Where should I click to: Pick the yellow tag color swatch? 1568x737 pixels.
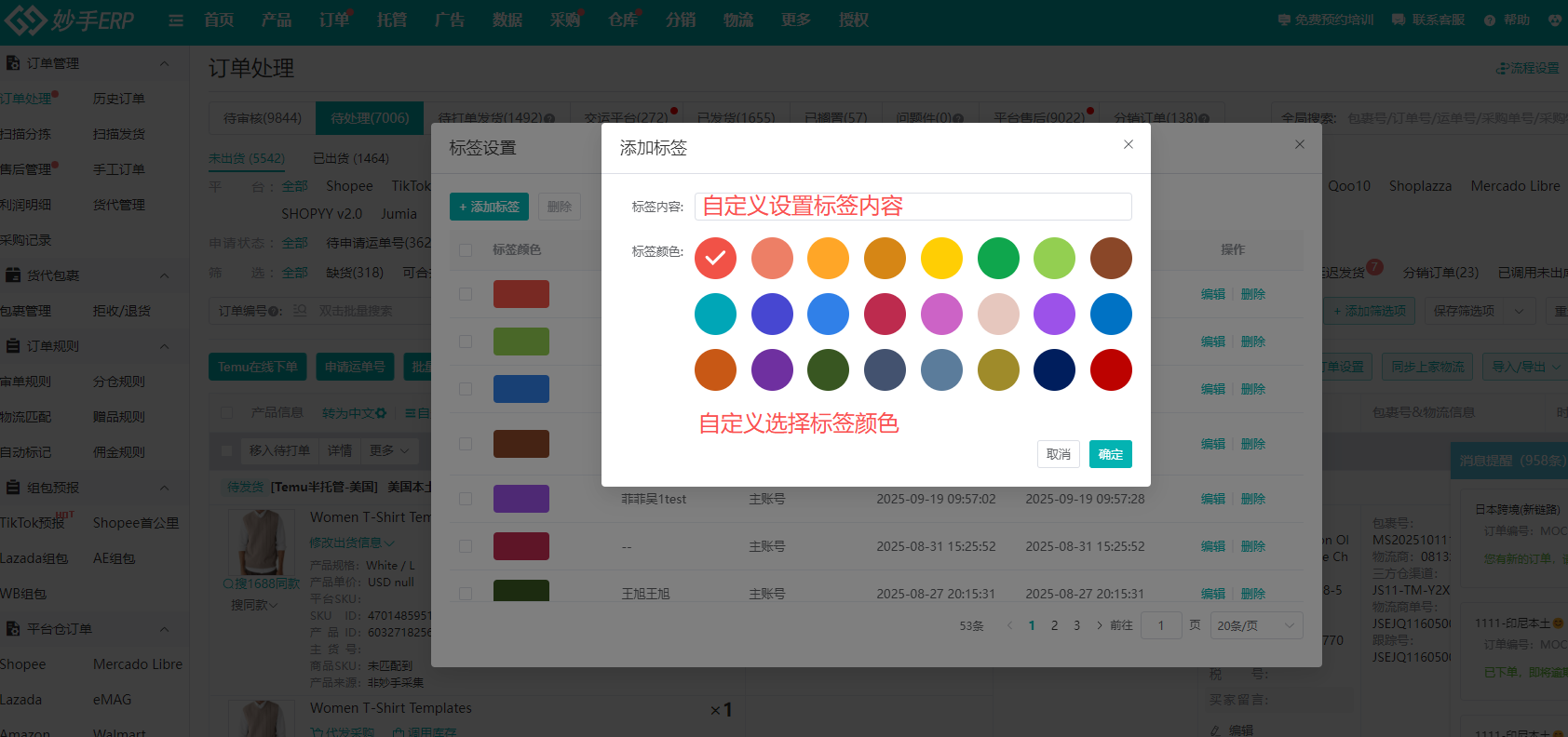[x=941, y=258]
